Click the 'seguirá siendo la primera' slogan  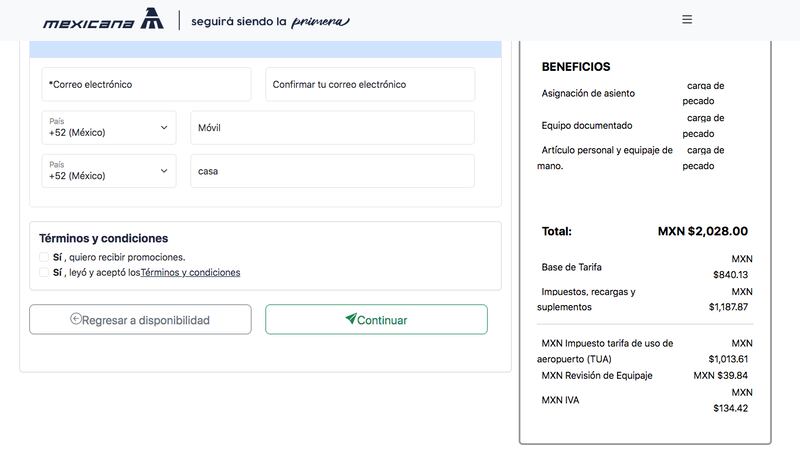pos(270,21)
